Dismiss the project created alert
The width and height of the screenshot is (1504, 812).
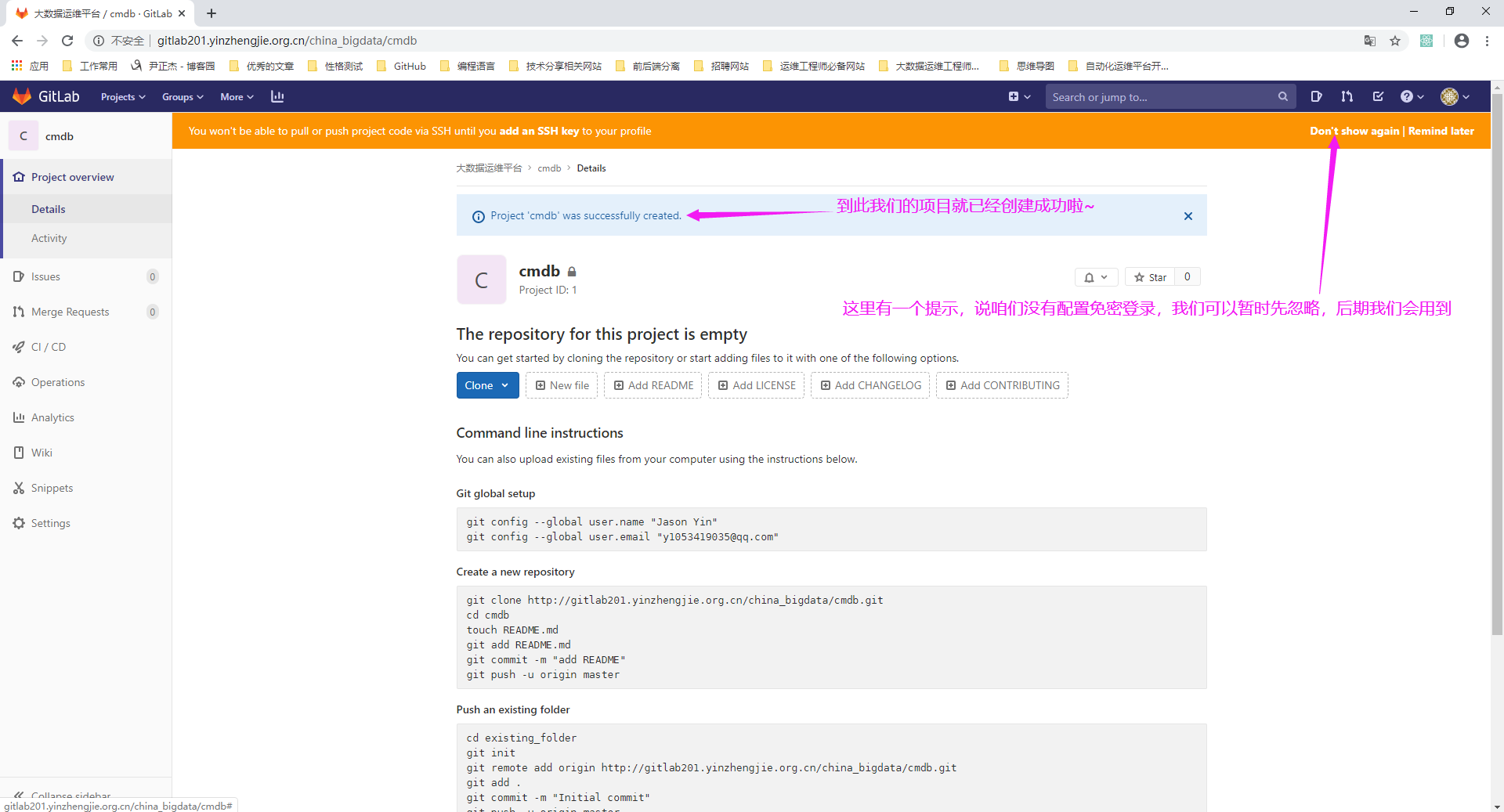point(1188,216)
